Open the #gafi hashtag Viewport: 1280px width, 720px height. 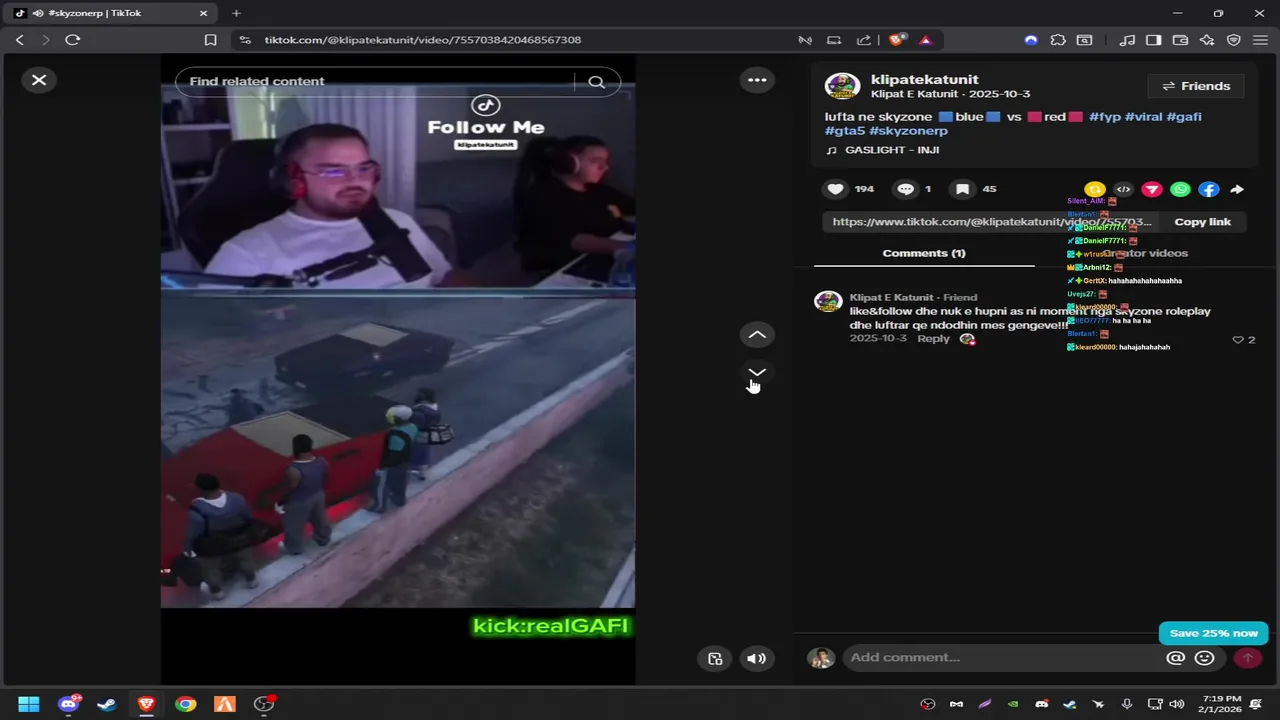click(x=1184, y=117)
